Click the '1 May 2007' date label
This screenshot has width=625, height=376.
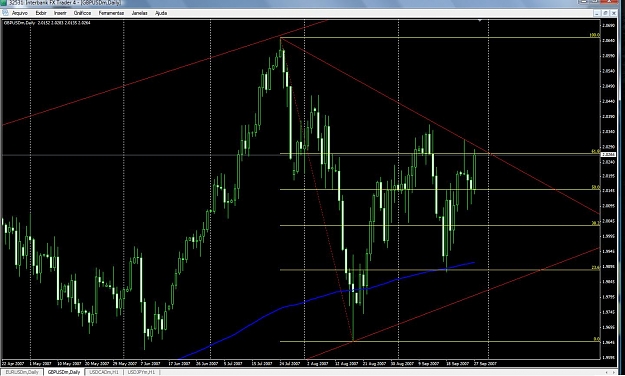coord(40,364)
